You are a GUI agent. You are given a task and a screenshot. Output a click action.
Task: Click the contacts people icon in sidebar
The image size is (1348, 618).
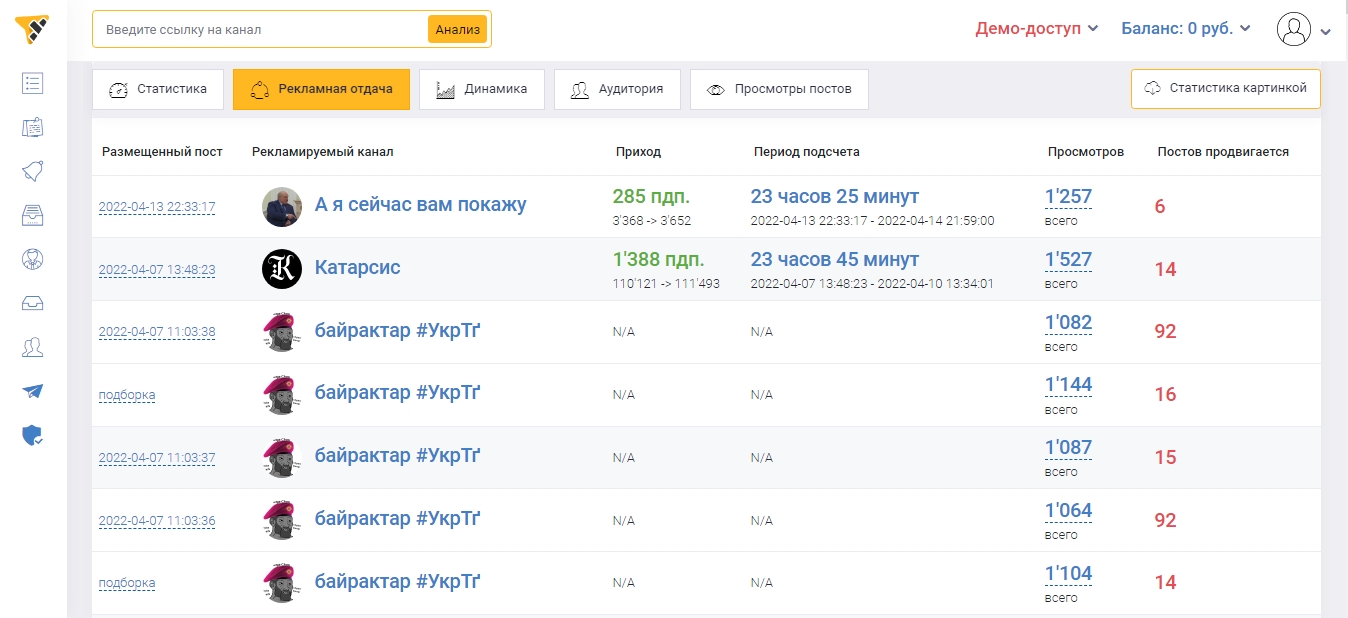(32, 347)
